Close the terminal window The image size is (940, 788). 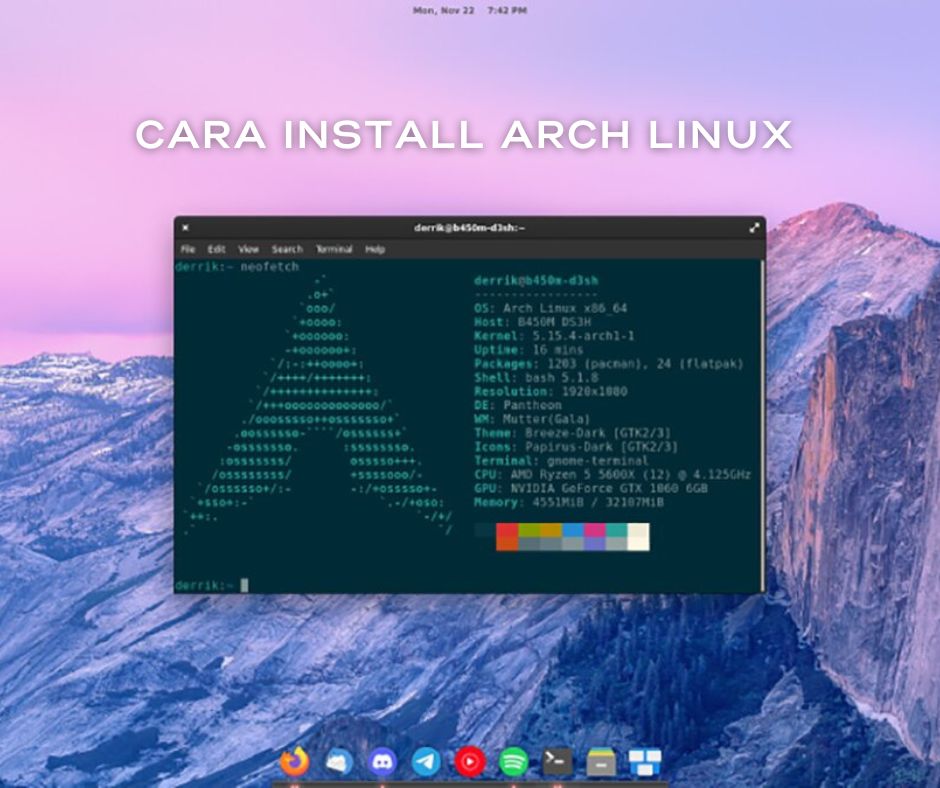(x=186, y=228)
